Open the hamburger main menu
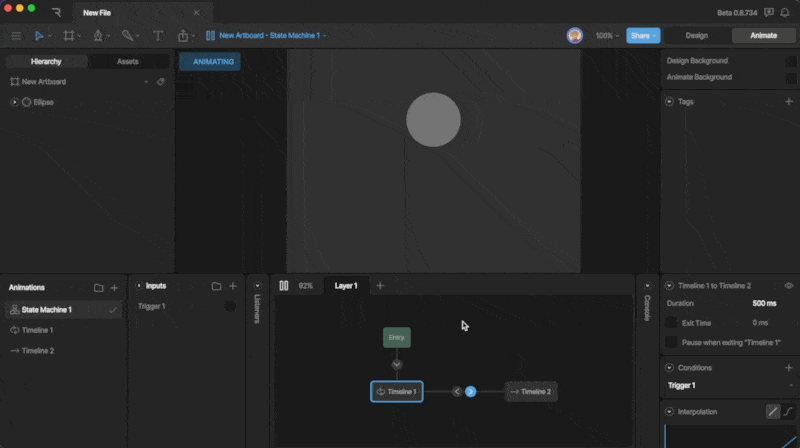Viewport: 800px width, 448px height. 16,36
